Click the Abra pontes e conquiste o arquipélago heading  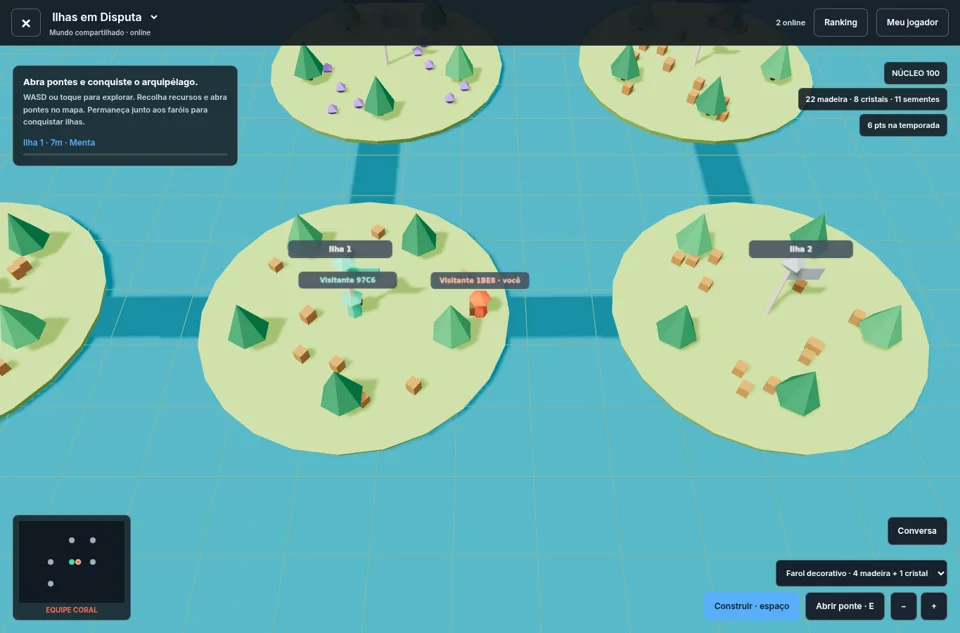point(110,82)
